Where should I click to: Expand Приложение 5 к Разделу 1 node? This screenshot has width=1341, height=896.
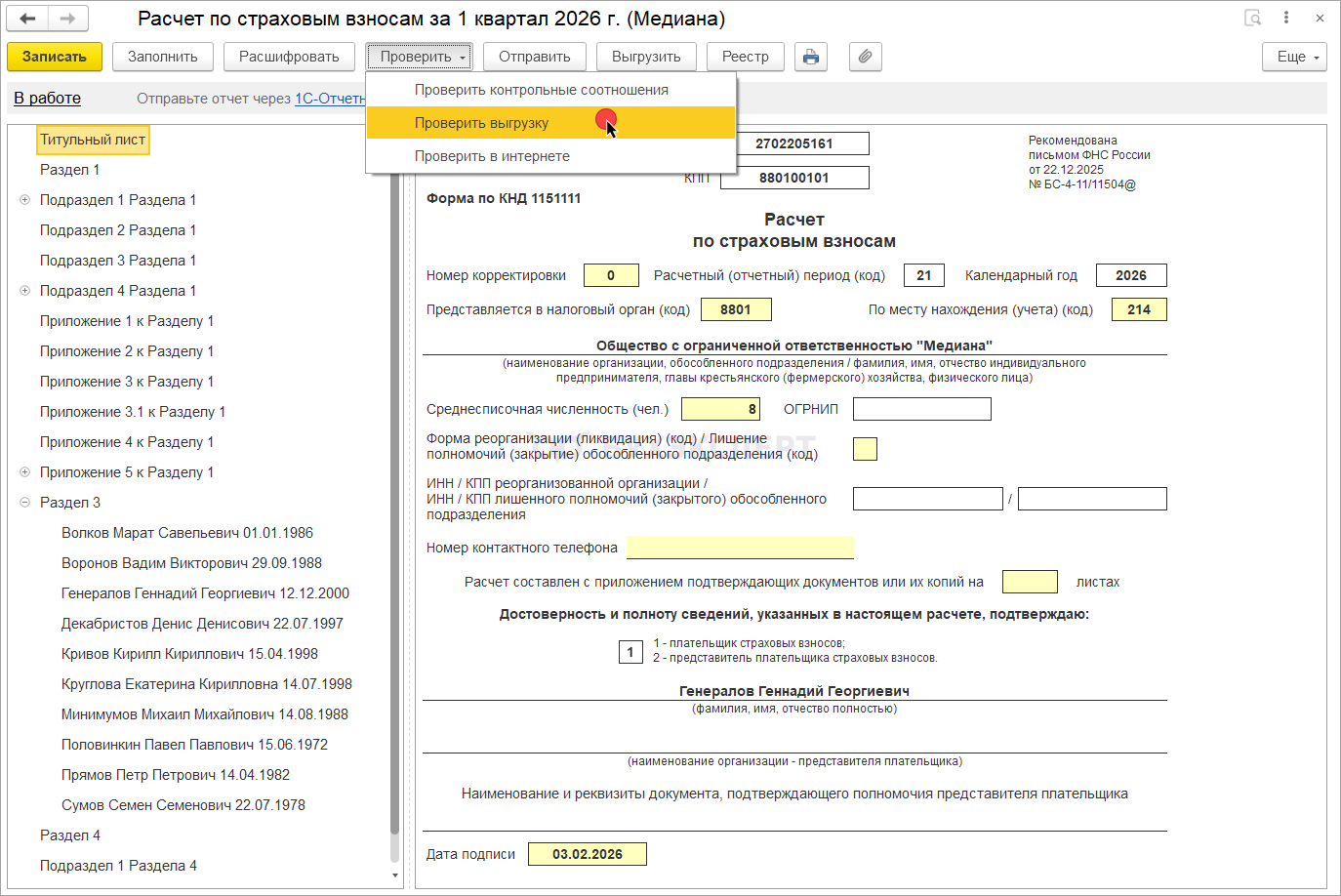pos(24,472)
